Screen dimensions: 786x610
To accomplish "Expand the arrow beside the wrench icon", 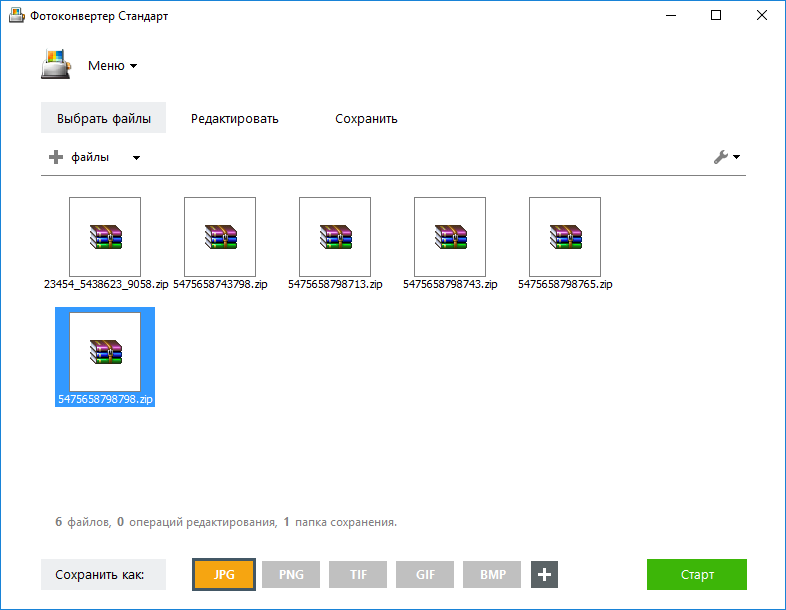I will coord(736,157).
